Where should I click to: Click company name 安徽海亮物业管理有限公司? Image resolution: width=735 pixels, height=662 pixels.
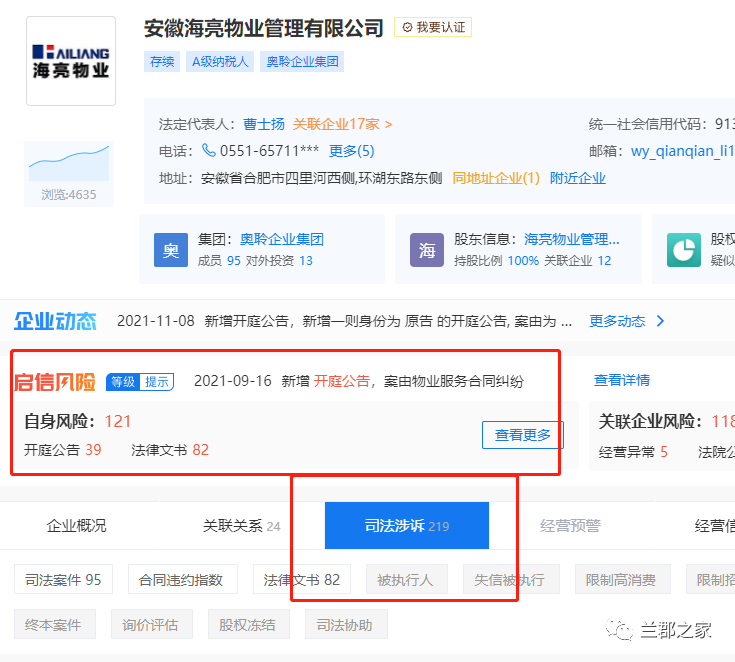tap(264, 28)
